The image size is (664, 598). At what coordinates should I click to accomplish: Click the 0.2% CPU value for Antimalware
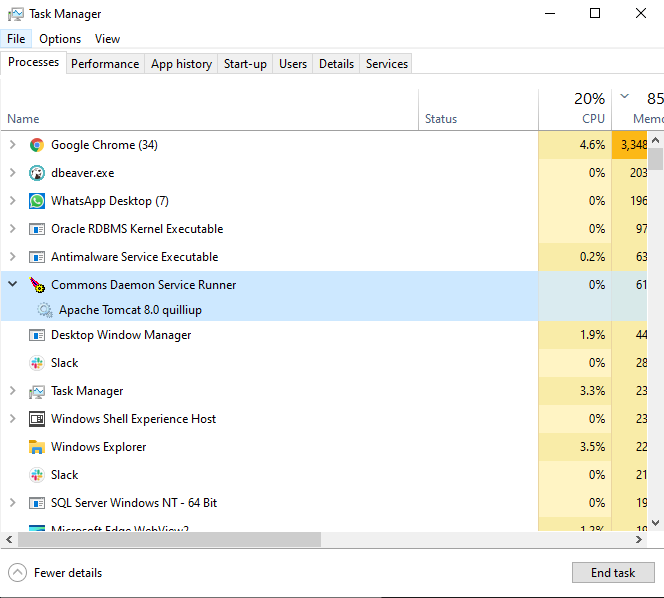pos(592,257)
